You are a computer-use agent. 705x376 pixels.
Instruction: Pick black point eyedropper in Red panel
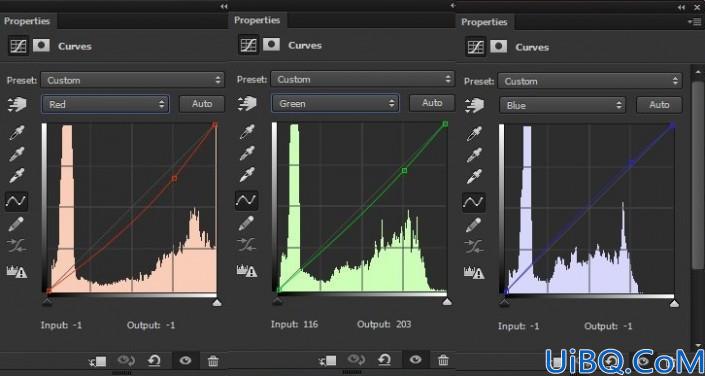(x=17, y=133)
